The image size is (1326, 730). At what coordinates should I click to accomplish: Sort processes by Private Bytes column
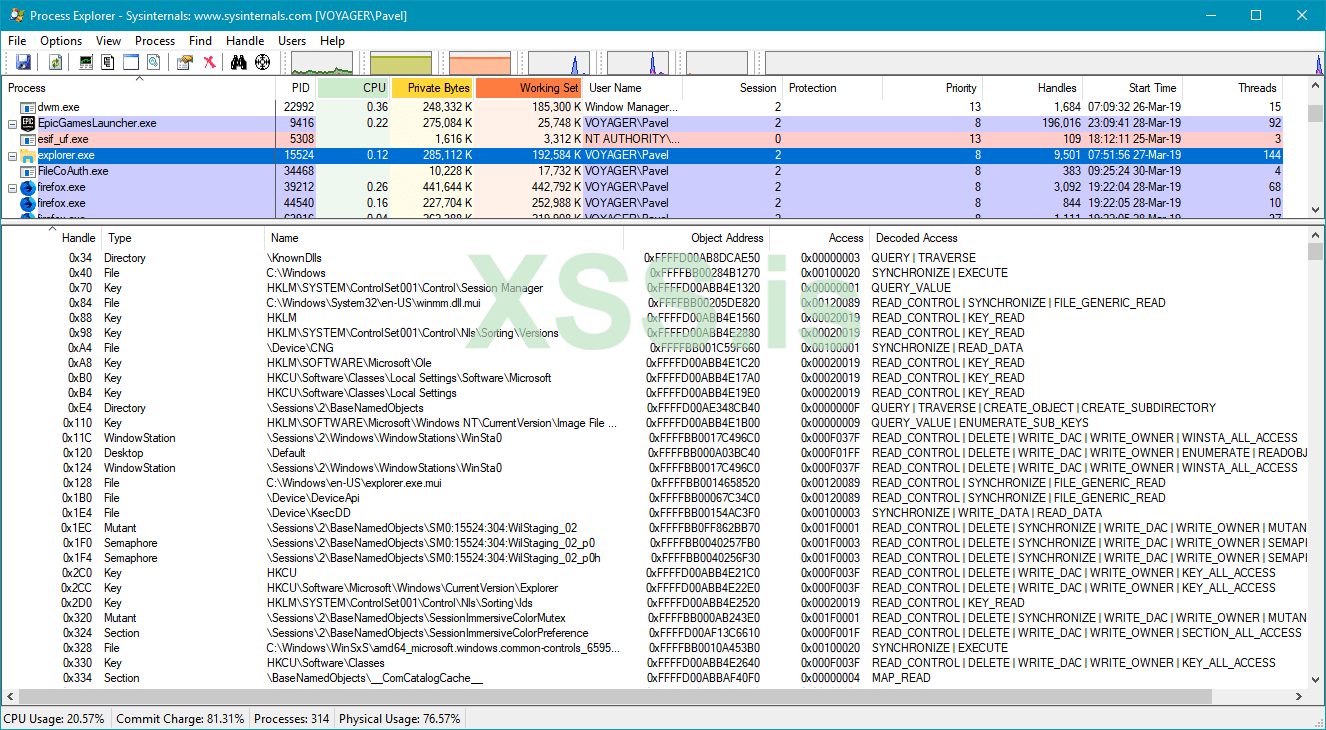(433, 88)
